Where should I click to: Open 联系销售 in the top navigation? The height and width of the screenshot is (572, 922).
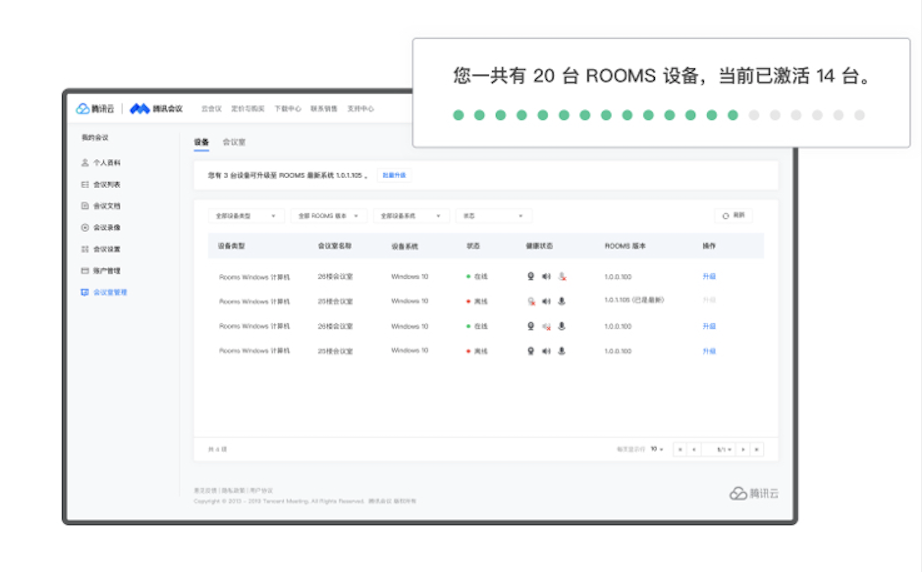tap(323, 109)
